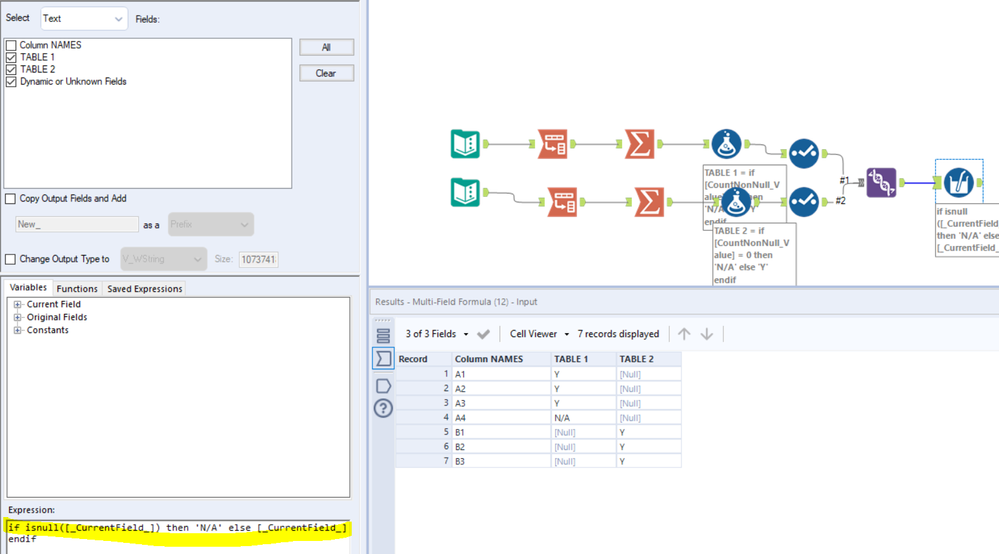Select the A3 cell in results
The image size is (999, 554).
pos(501,403)
